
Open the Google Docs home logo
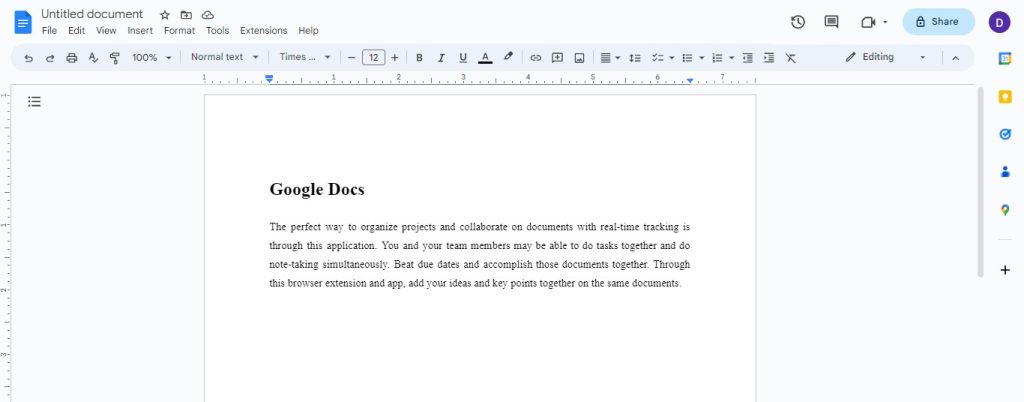tap(23, 22)
